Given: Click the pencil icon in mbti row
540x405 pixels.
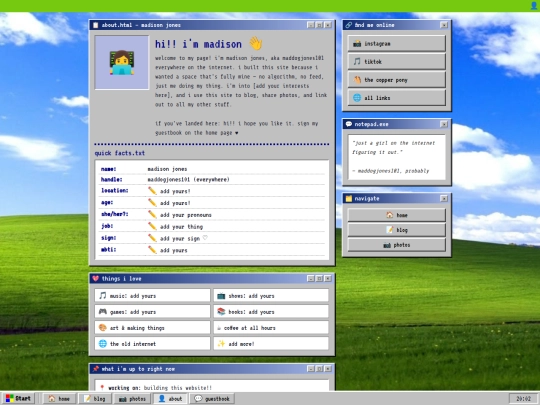Looking at the screenshot, I should pos(152,250).
